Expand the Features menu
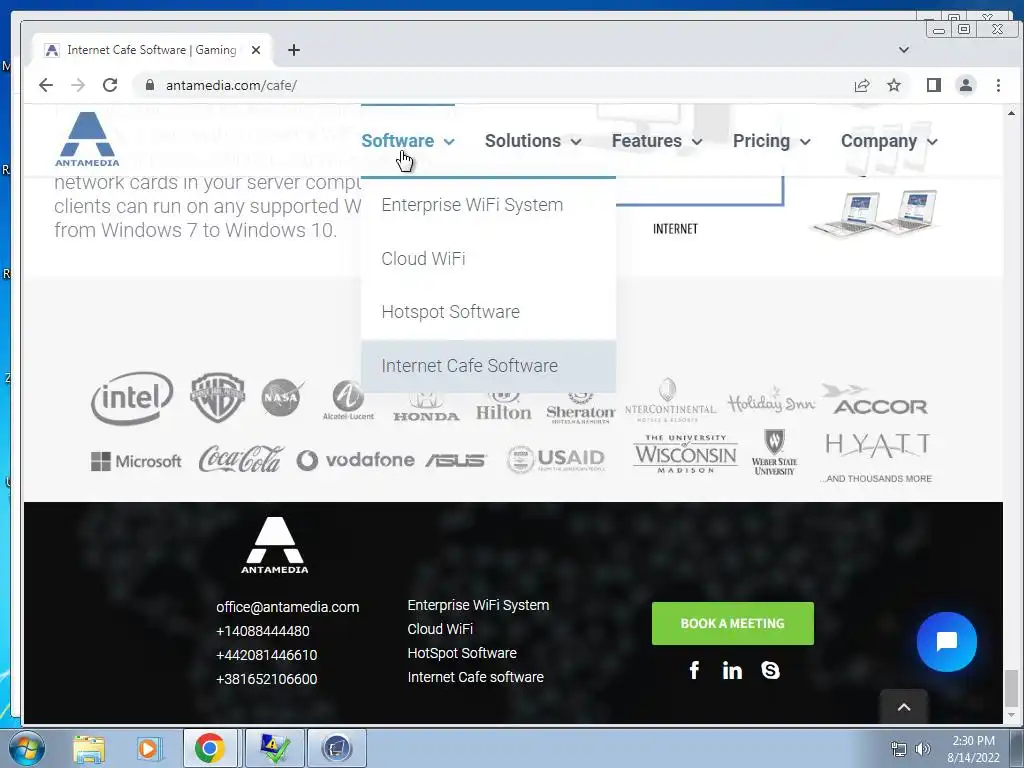This screenshot has width=1024, height=768. click(x=657, y=141)
